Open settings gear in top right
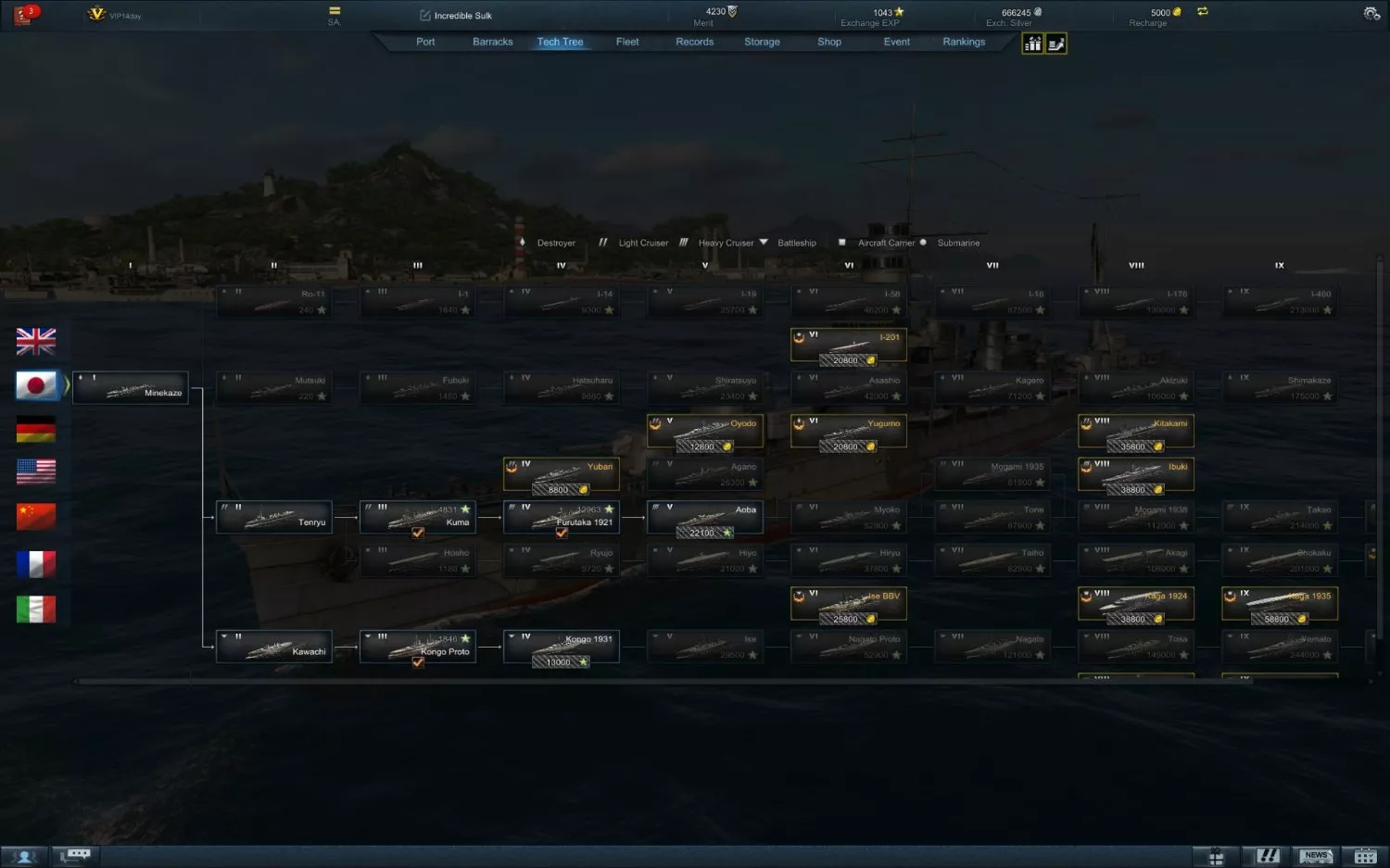The width and height of the screenshot is (1390, 868). [1371, 14]
